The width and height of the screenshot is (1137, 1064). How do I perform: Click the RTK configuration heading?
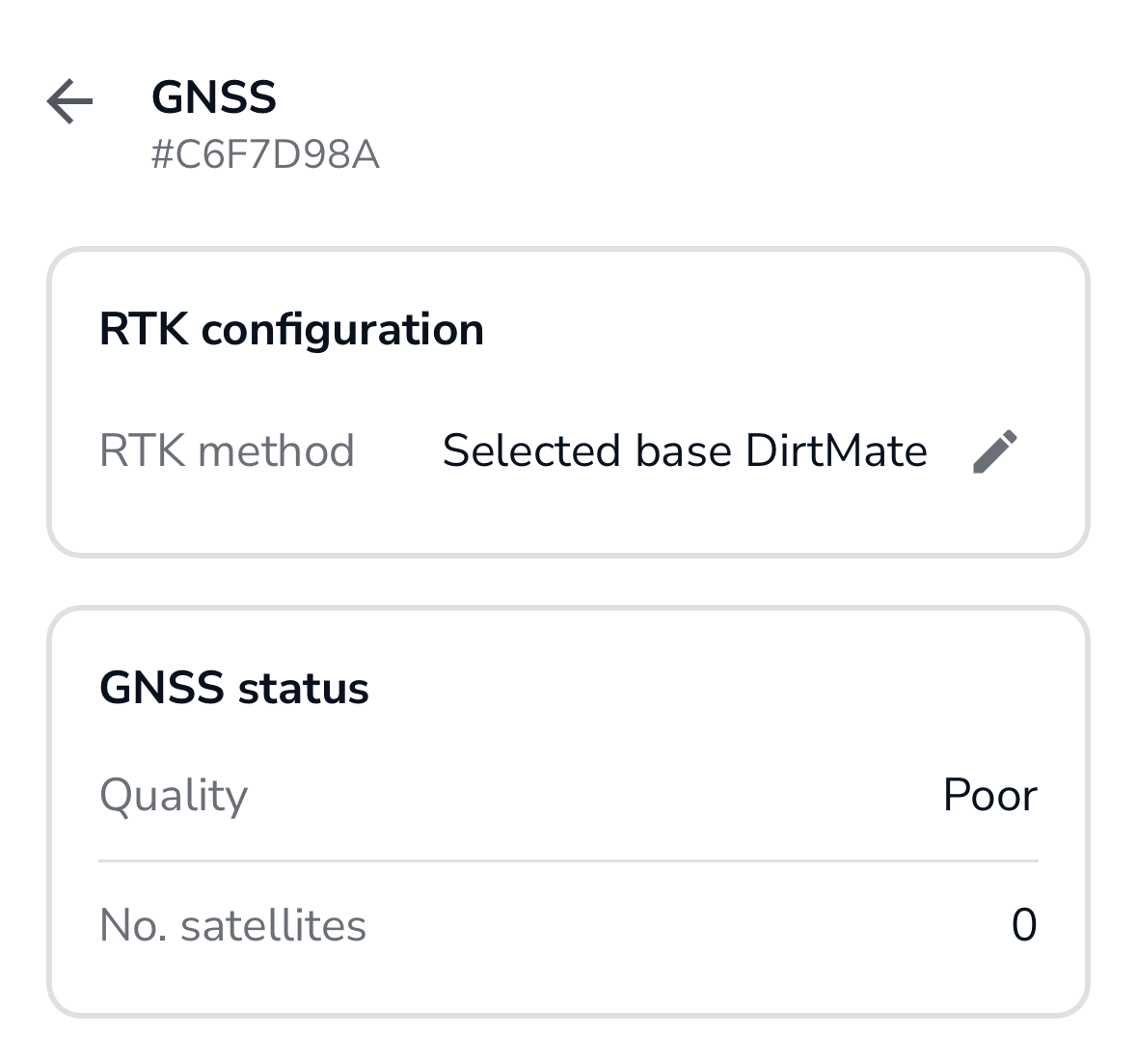(291, 330)
